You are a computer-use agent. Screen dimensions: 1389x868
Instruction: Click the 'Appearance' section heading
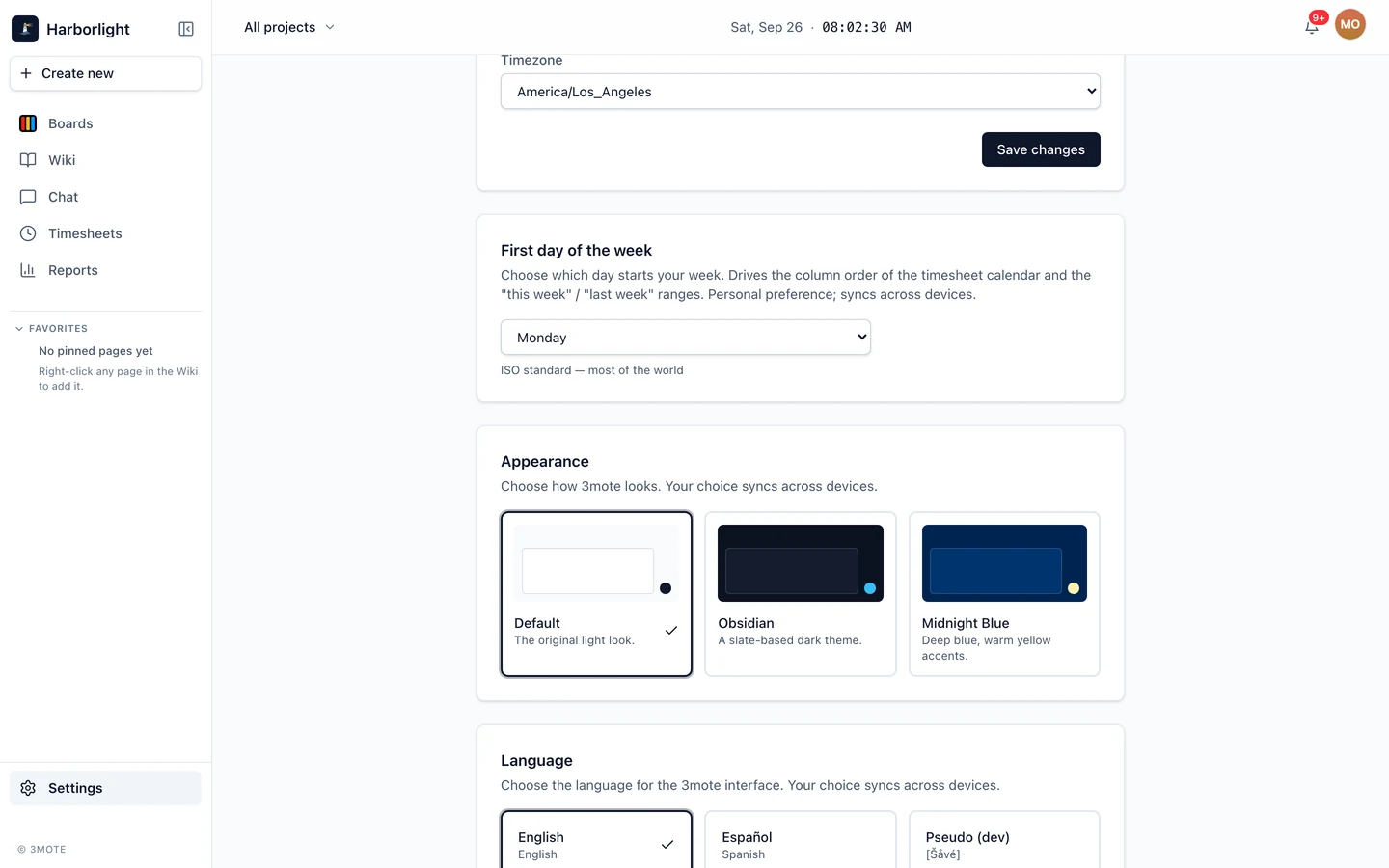tap(544, 462)
